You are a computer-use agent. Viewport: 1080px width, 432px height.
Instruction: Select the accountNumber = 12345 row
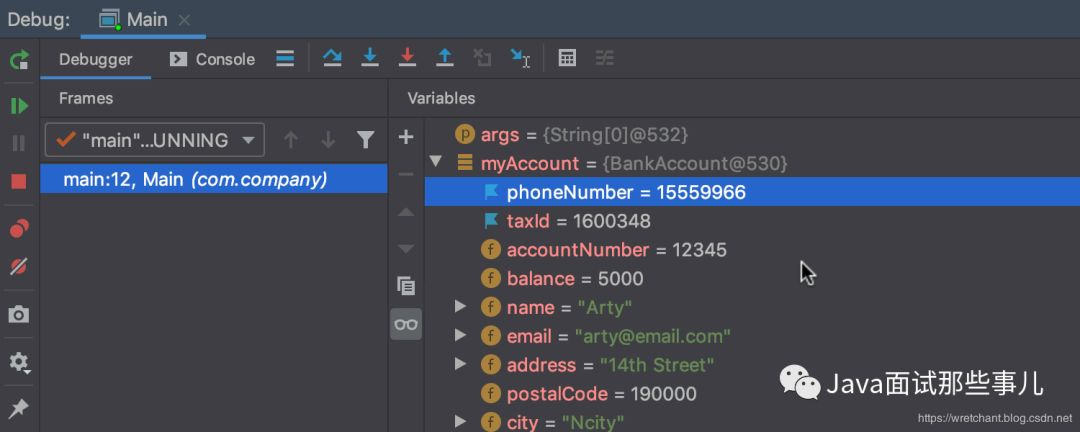pyautogui.click(x=752, y=249)
